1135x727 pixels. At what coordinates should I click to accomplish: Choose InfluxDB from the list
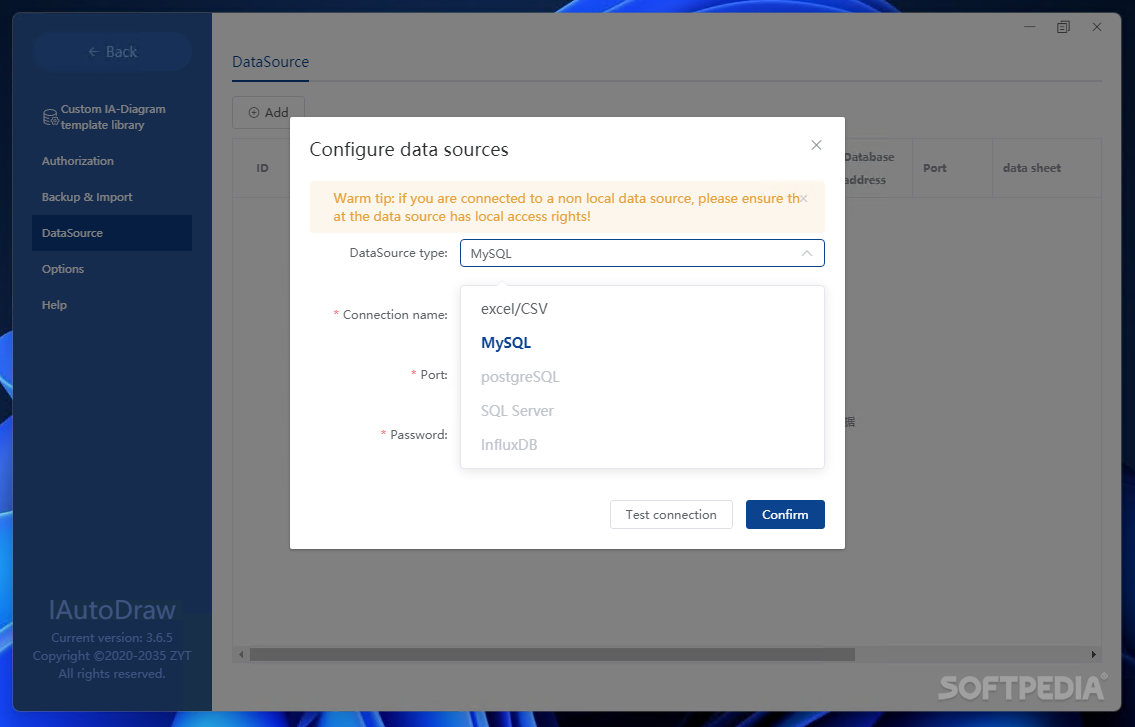pyautogui.click(x=642, y=445)
